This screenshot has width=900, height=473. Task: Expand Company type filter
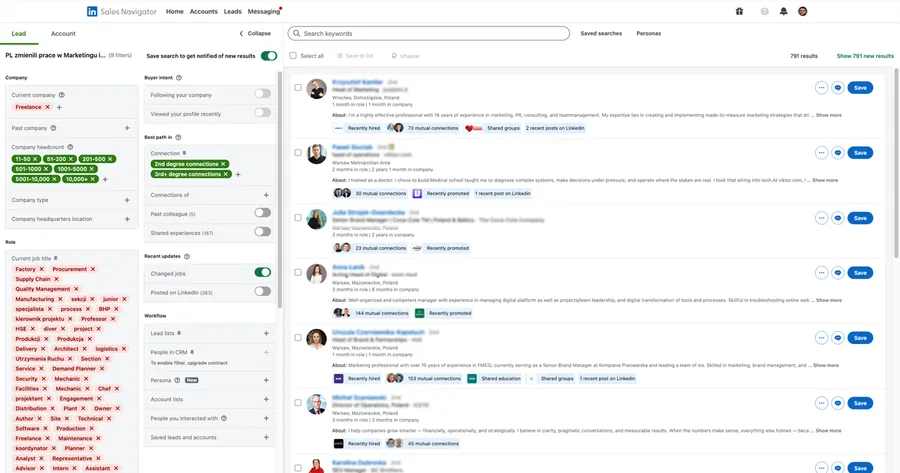coord(127,200)
